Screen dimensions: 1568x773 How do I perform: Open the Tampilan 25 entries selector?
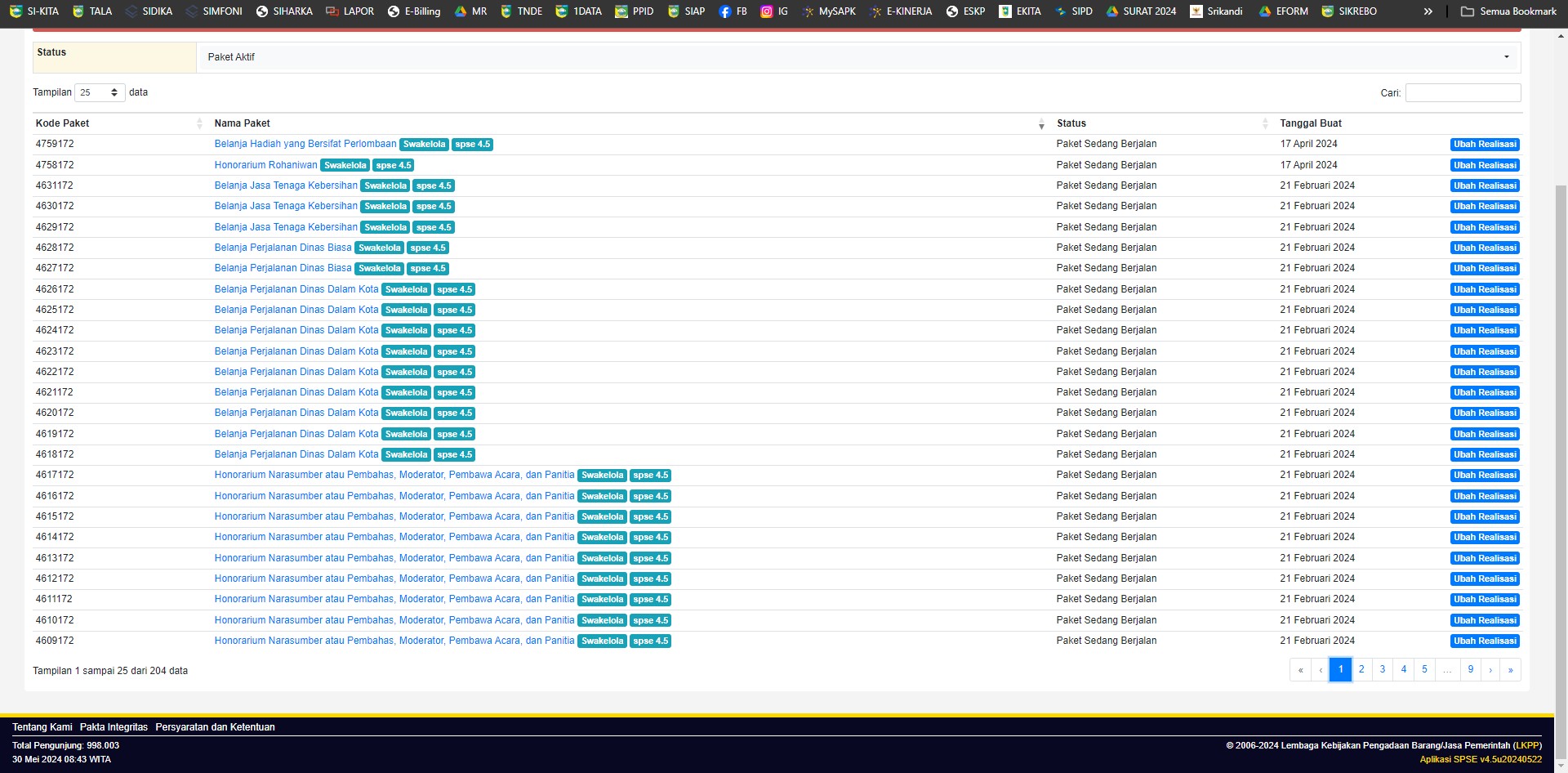[99, 92]
